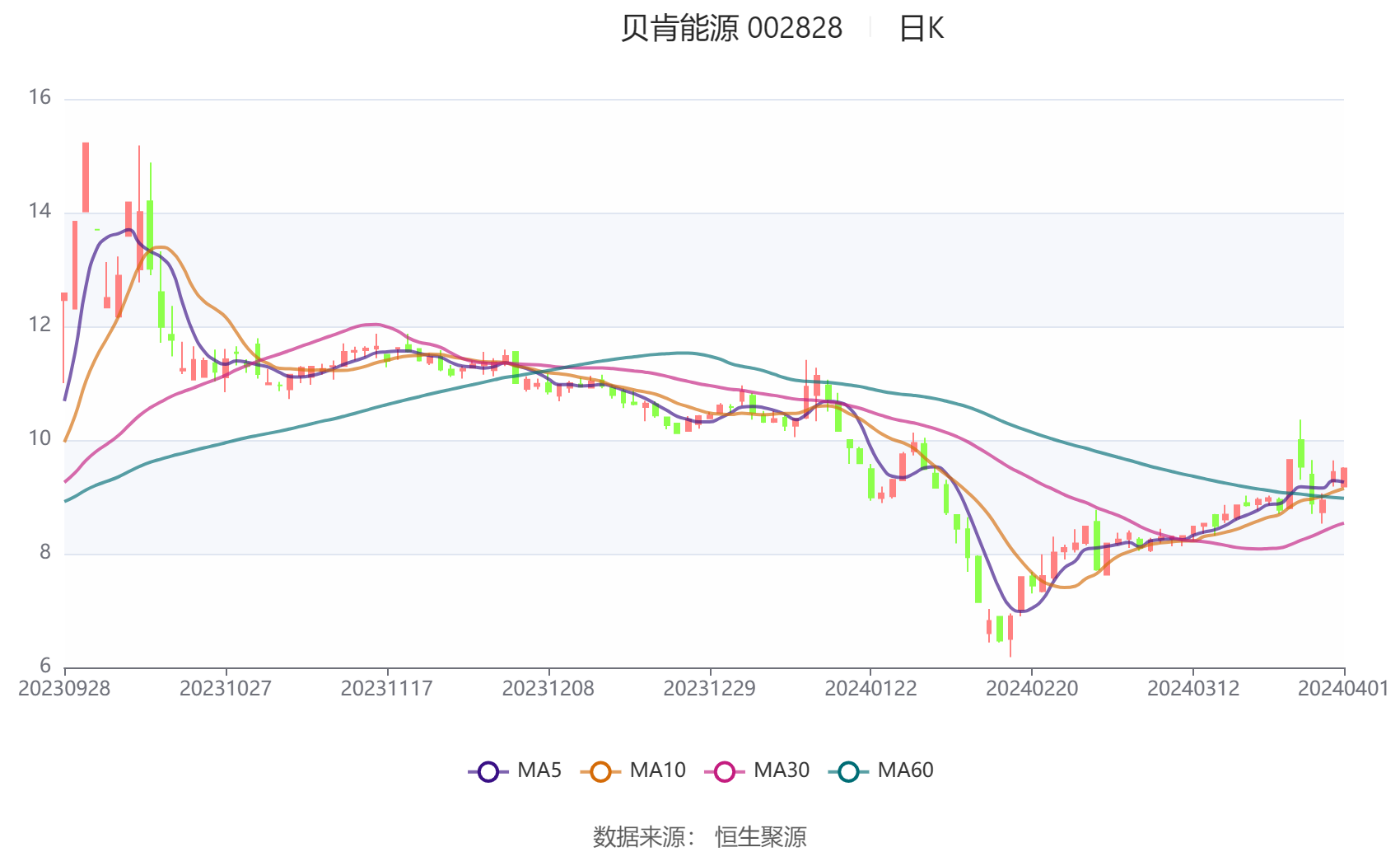Select the 20231027 date axis label

226,689
